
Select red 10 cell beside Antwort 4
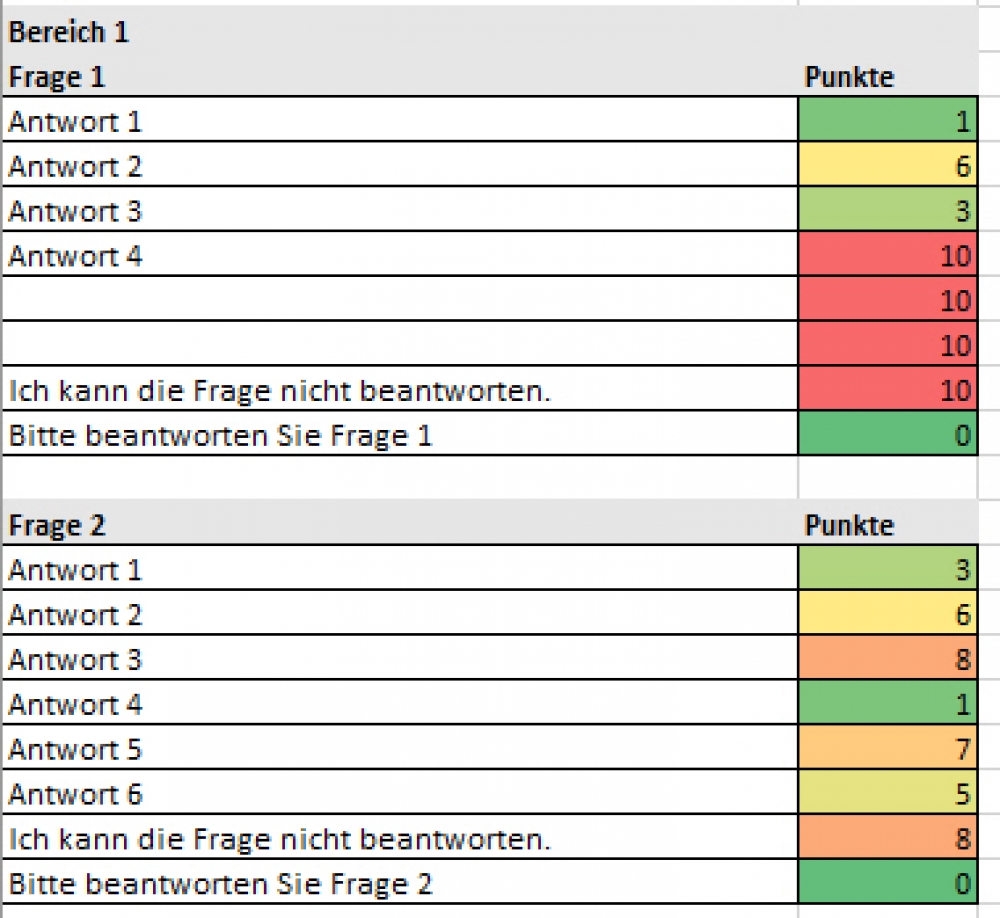tap(888, 254)
